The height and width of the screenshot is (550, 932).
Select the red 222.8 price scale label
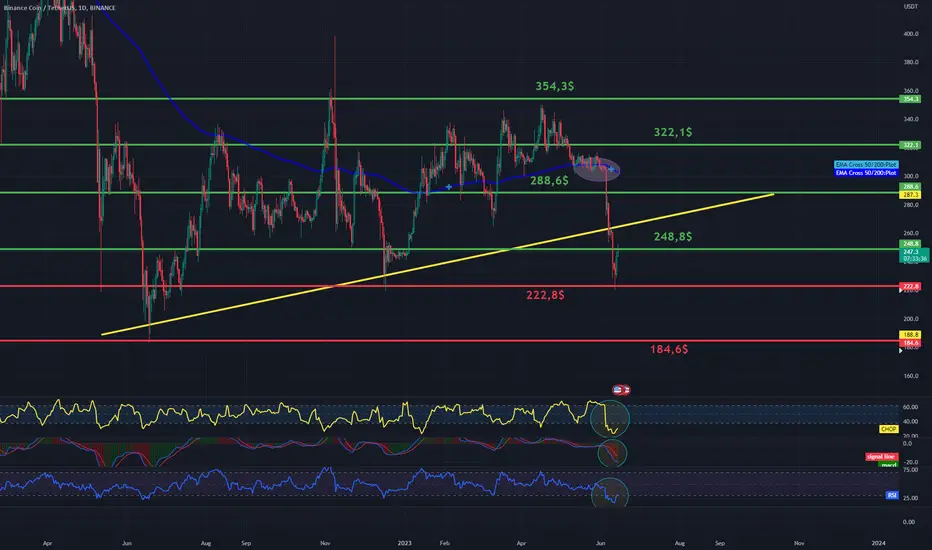pos(911,287)
